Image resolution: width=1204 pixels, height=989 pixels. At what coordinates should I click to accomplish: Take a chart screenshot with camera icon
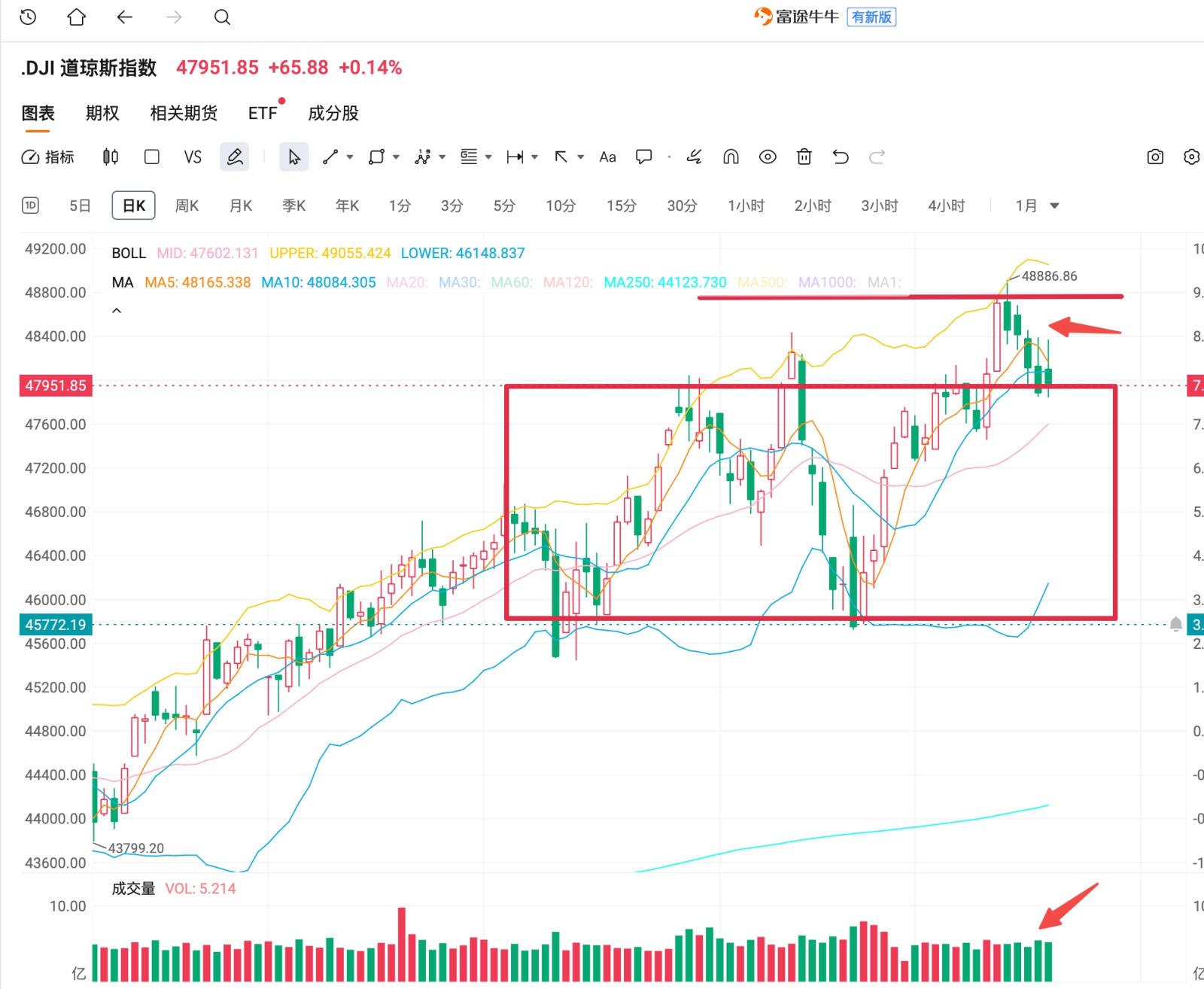1155,157
